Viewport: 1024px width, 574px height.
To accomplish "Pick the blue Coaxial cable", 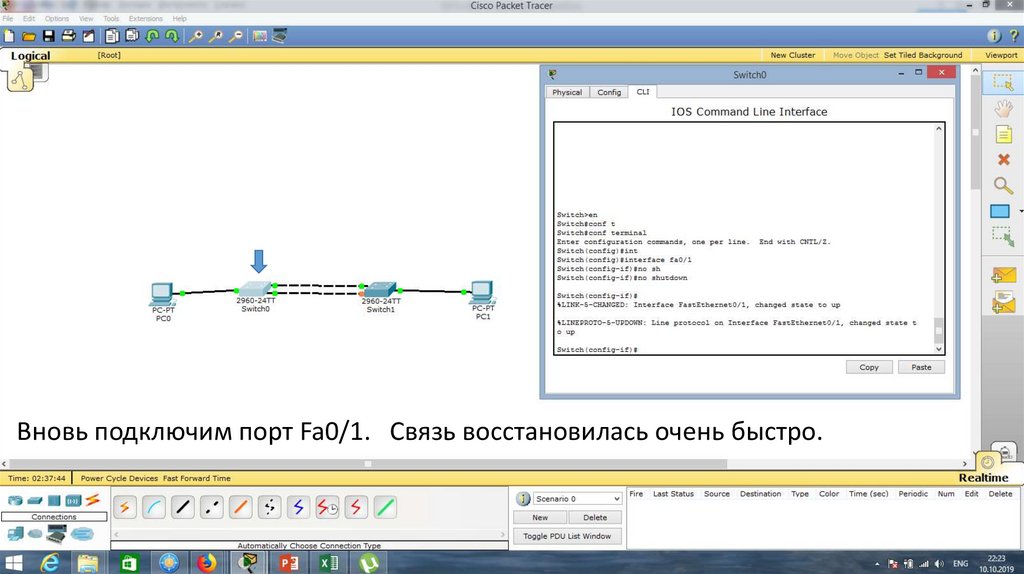I will click(x=298, y=507).
